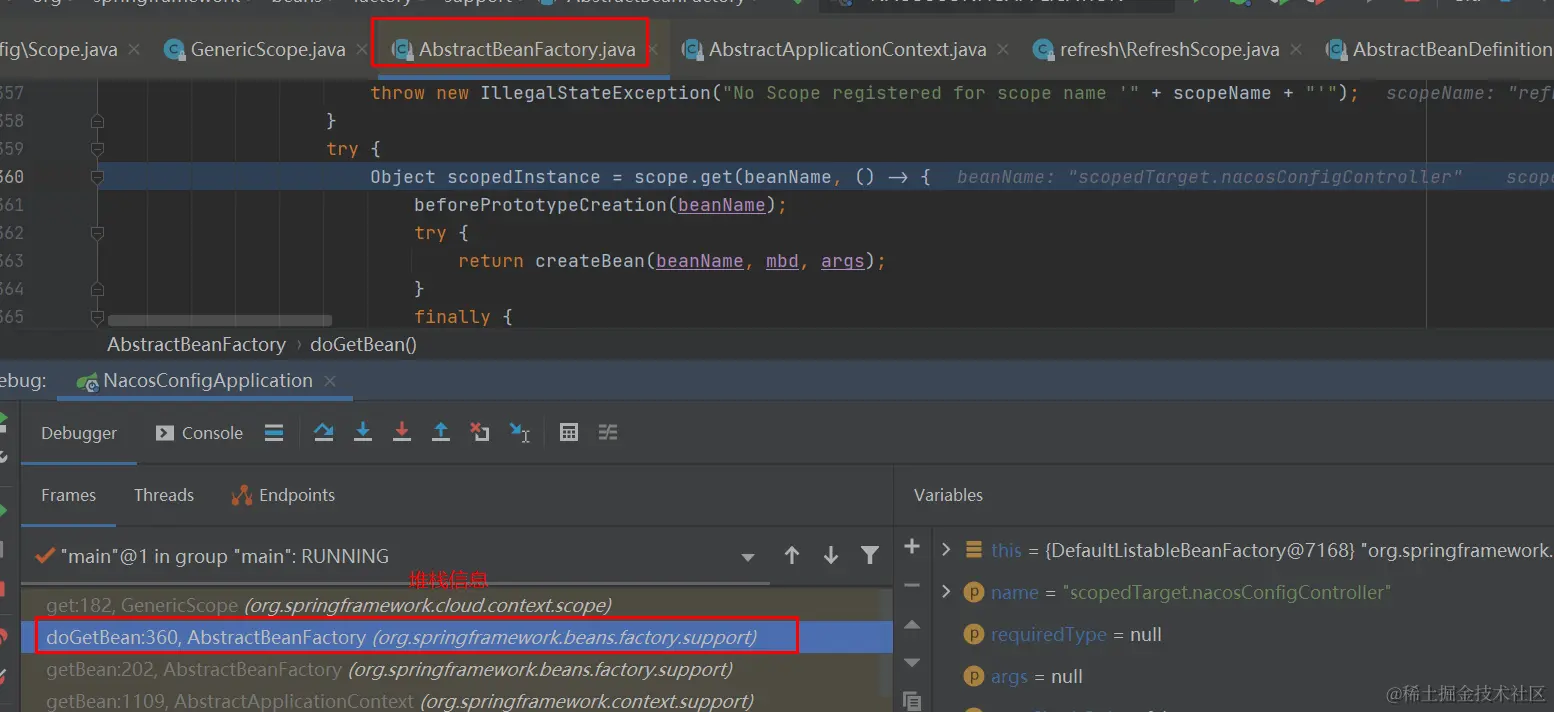Click the Step Into debugger icon
The height and width of the screenshot is (712, 1554).
pos(363,432)
